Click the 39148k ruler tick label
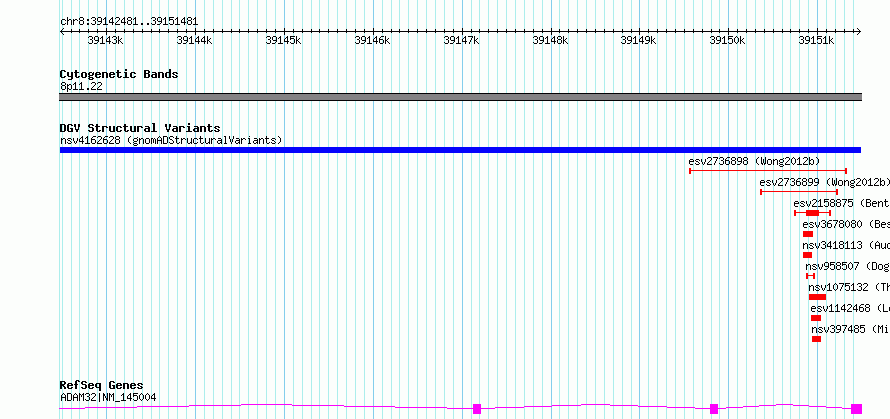 [x=550, y=40]
